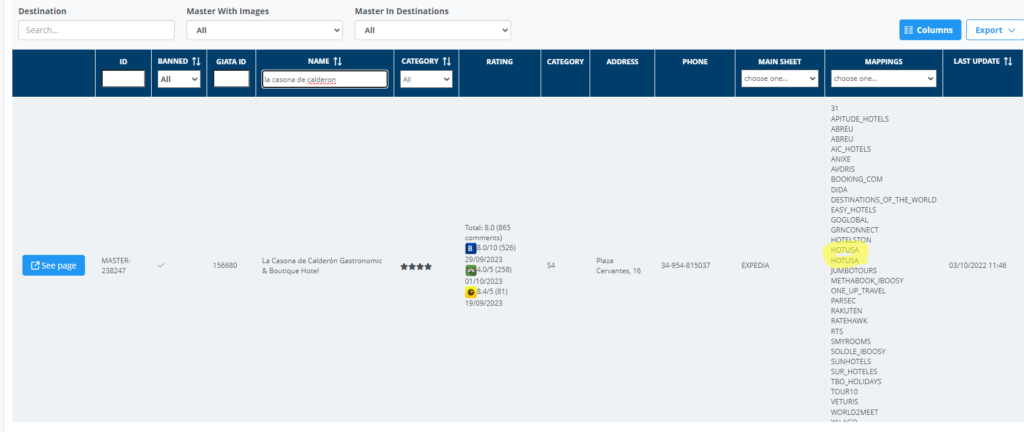Image resolution: width=1024 pixels, height=432 pixels.
Task: Open the See page button
Action: click(x=53, y=266)
